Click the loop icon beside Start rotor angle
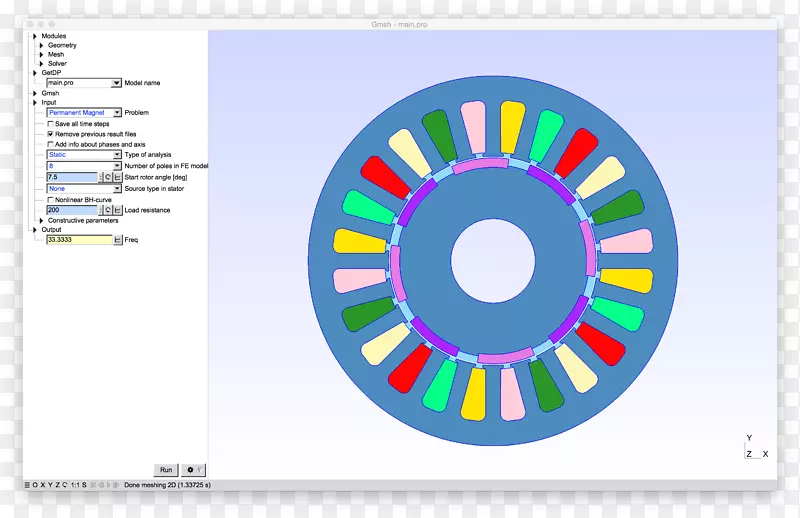The width and height of the screenshot is (800, 518). point(108,177)
